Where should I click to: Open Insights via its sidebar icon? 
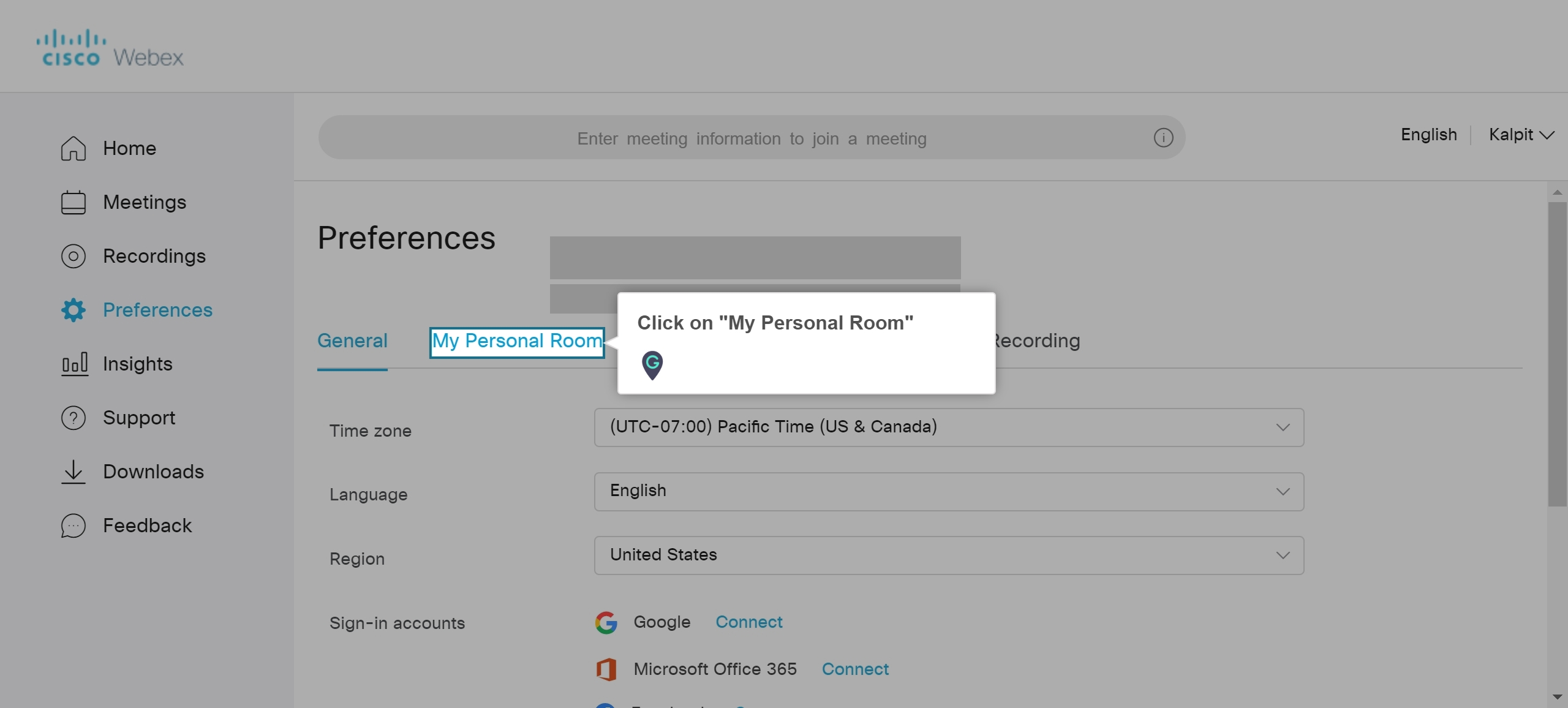coord(73,364)
